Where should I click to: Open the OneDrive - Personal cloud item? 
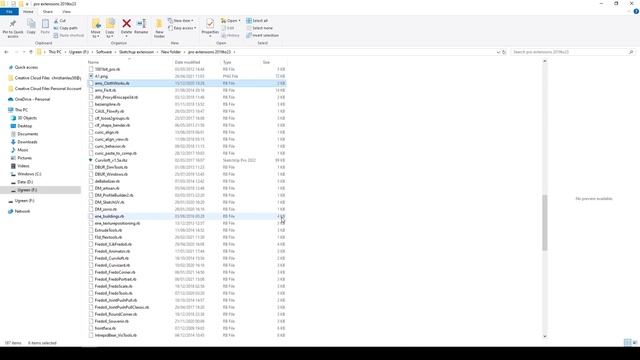(29, 99)
